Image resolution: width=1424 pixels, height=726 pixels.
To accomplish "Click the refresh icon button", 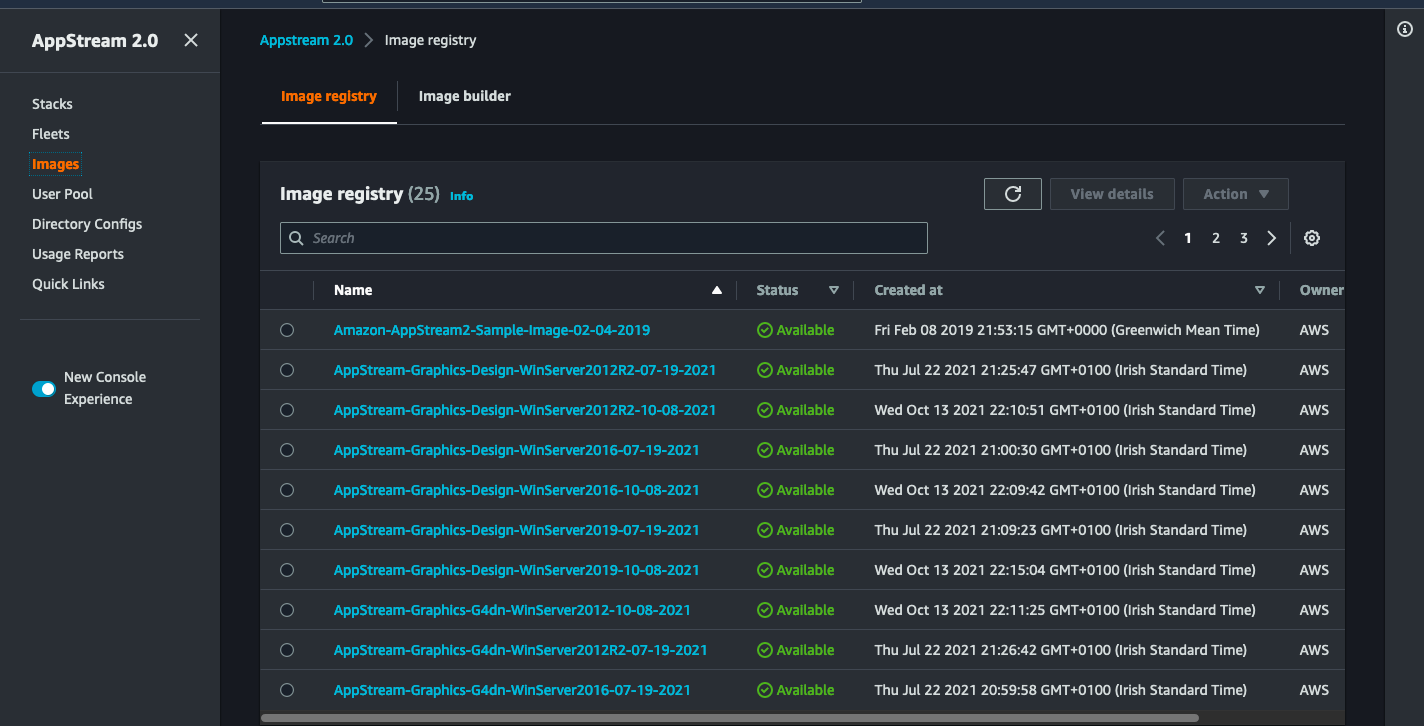I will (1013, 194).
